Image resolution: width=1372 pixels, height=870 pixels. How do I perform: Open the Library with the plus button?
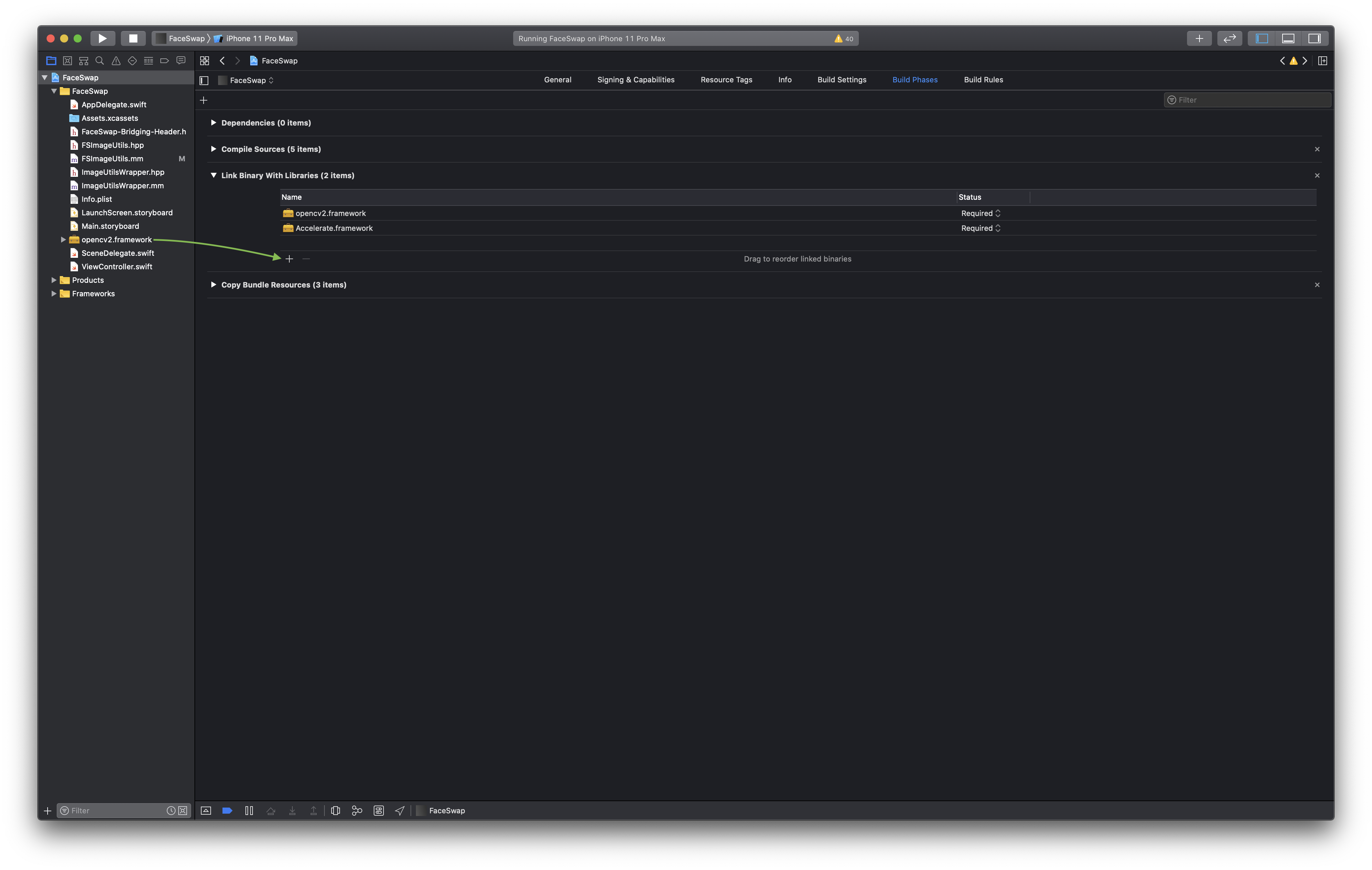coord(1199,38)
